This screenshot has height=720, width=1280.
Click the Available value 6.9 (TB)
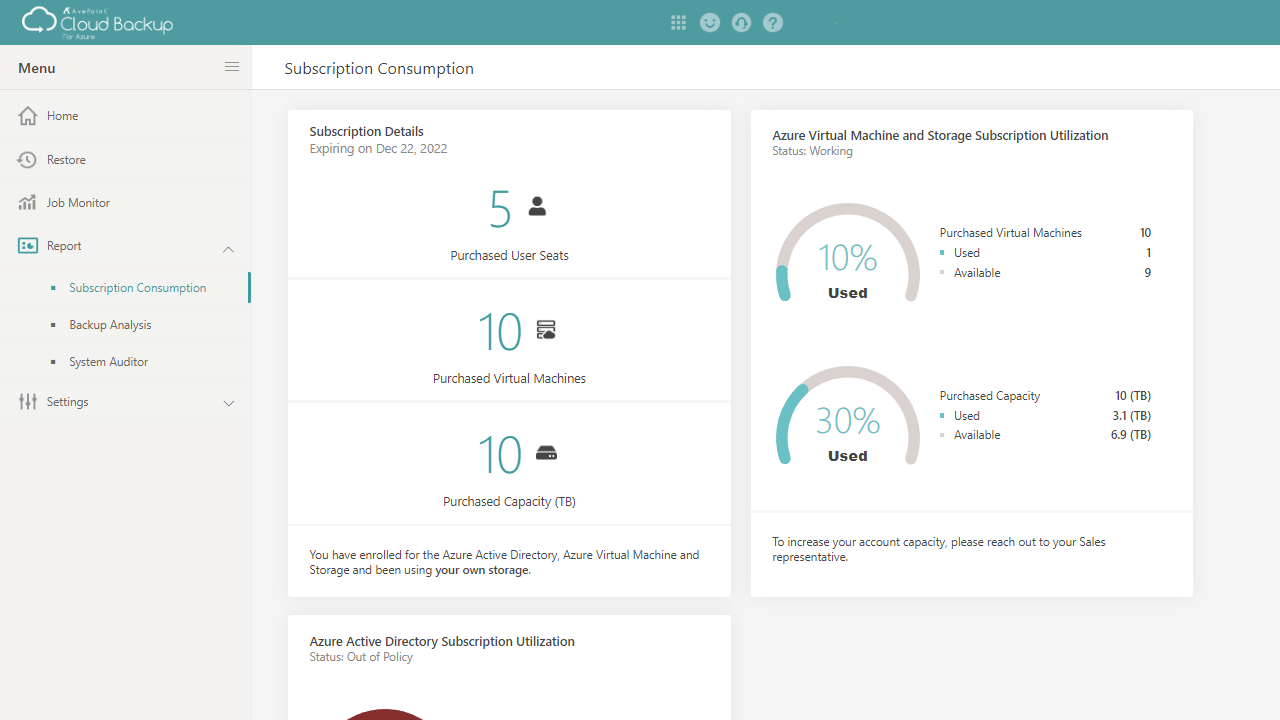tap(1131, 435)
